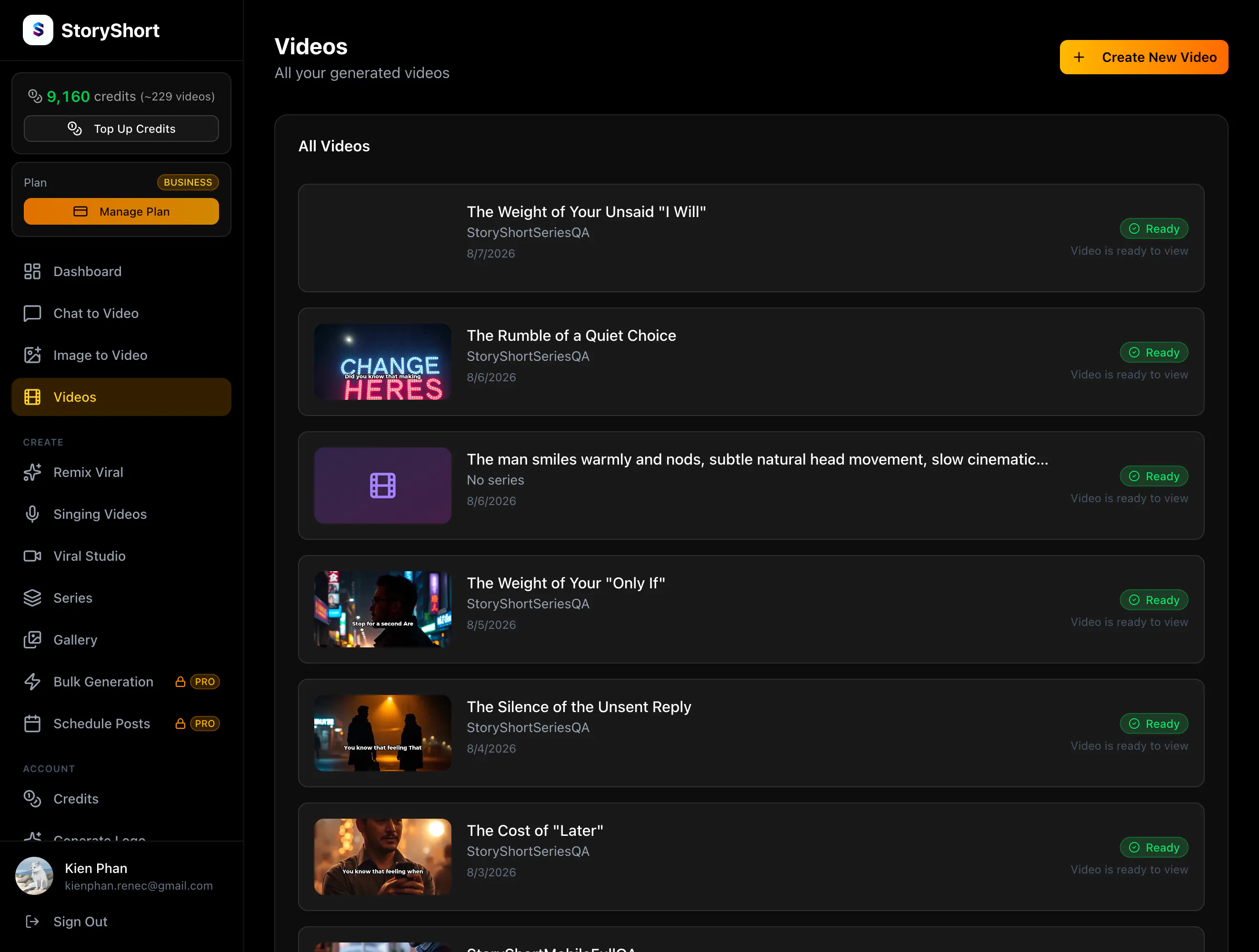Click the checkmark icon on 'The Rumble of a Quiet Choice' Ready badge

click(x=1134, y=352)
